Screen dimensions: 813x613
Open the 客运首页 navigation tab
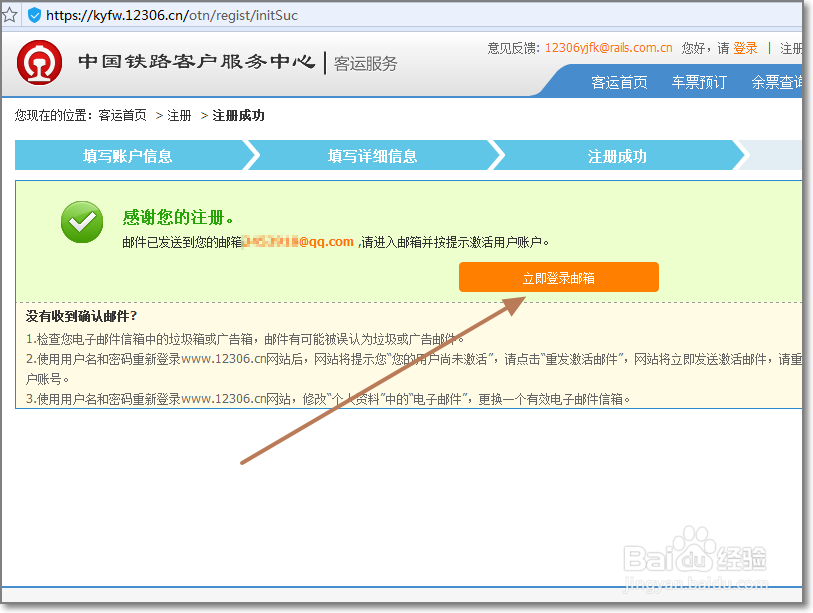pos(618,83)
